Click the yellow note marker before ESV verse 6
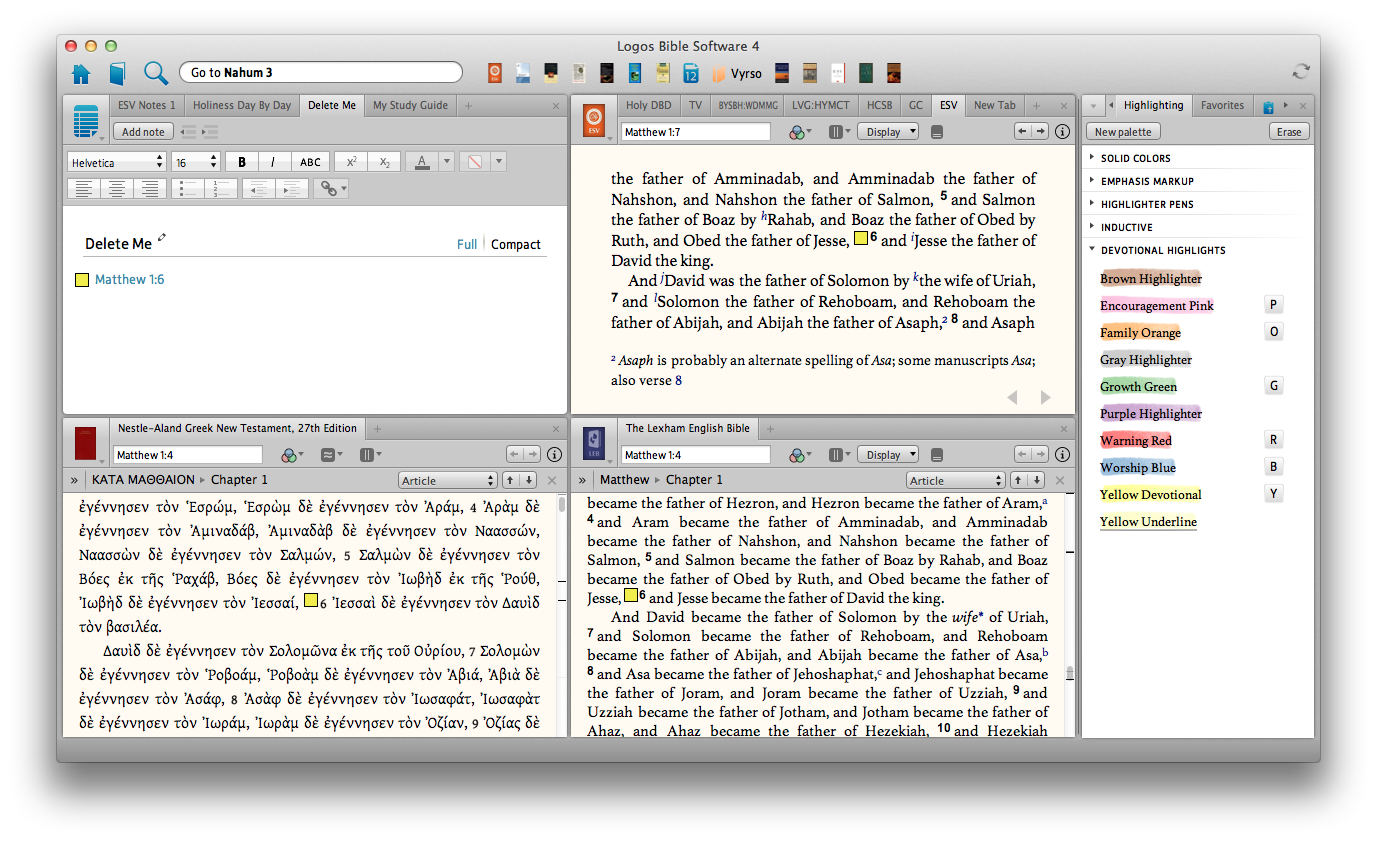The width and height of the screenshot is (1377, 841). 860,239
